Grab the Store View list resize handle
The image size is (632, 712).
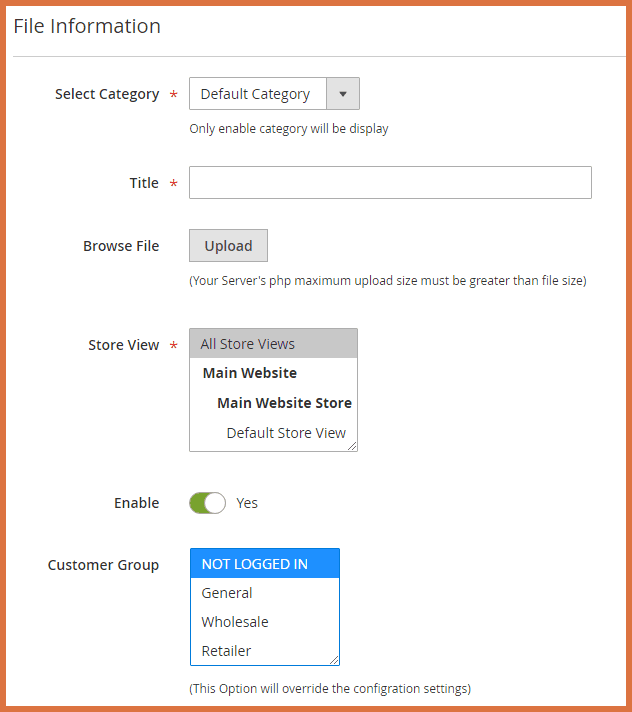[x=353, y=447]
